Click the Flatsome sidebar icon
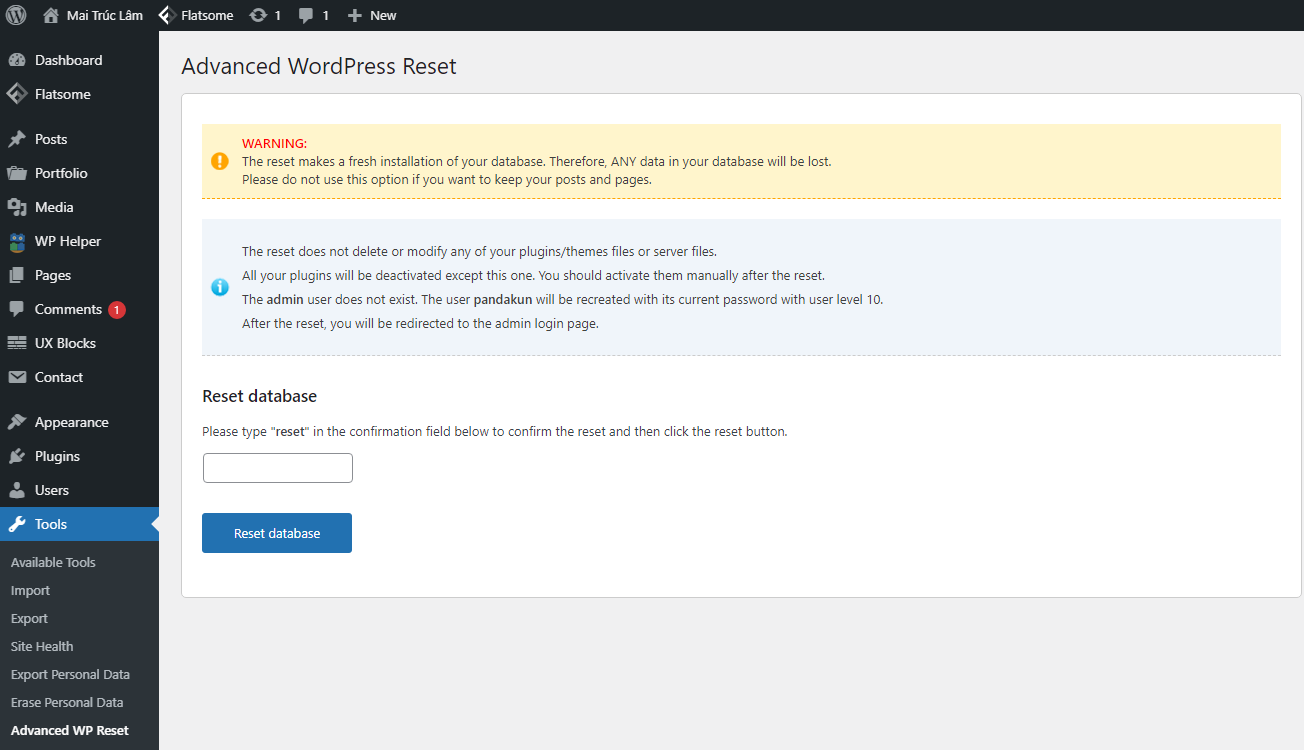 tap(17, 94)
